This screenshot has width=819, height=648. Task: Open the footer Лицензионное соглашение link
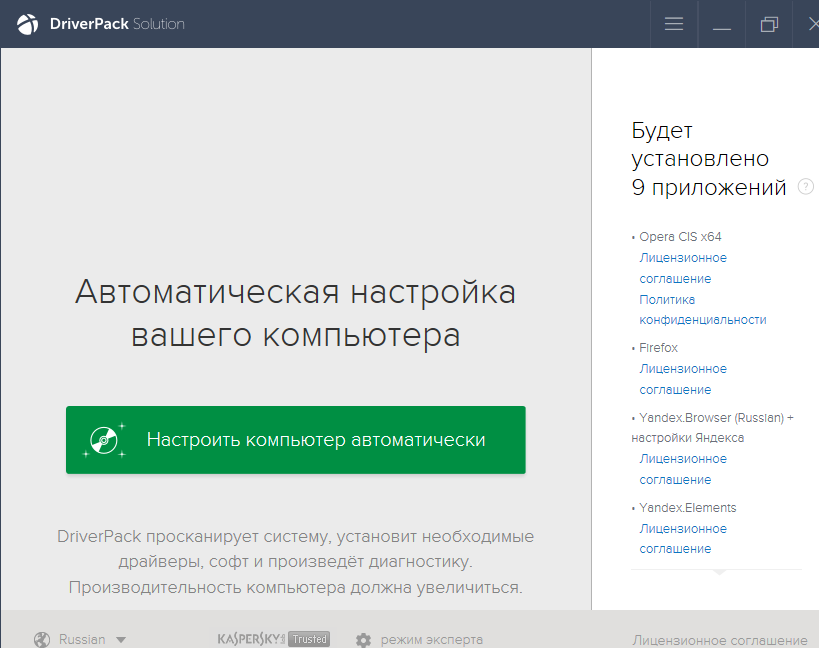coord(719,640)
